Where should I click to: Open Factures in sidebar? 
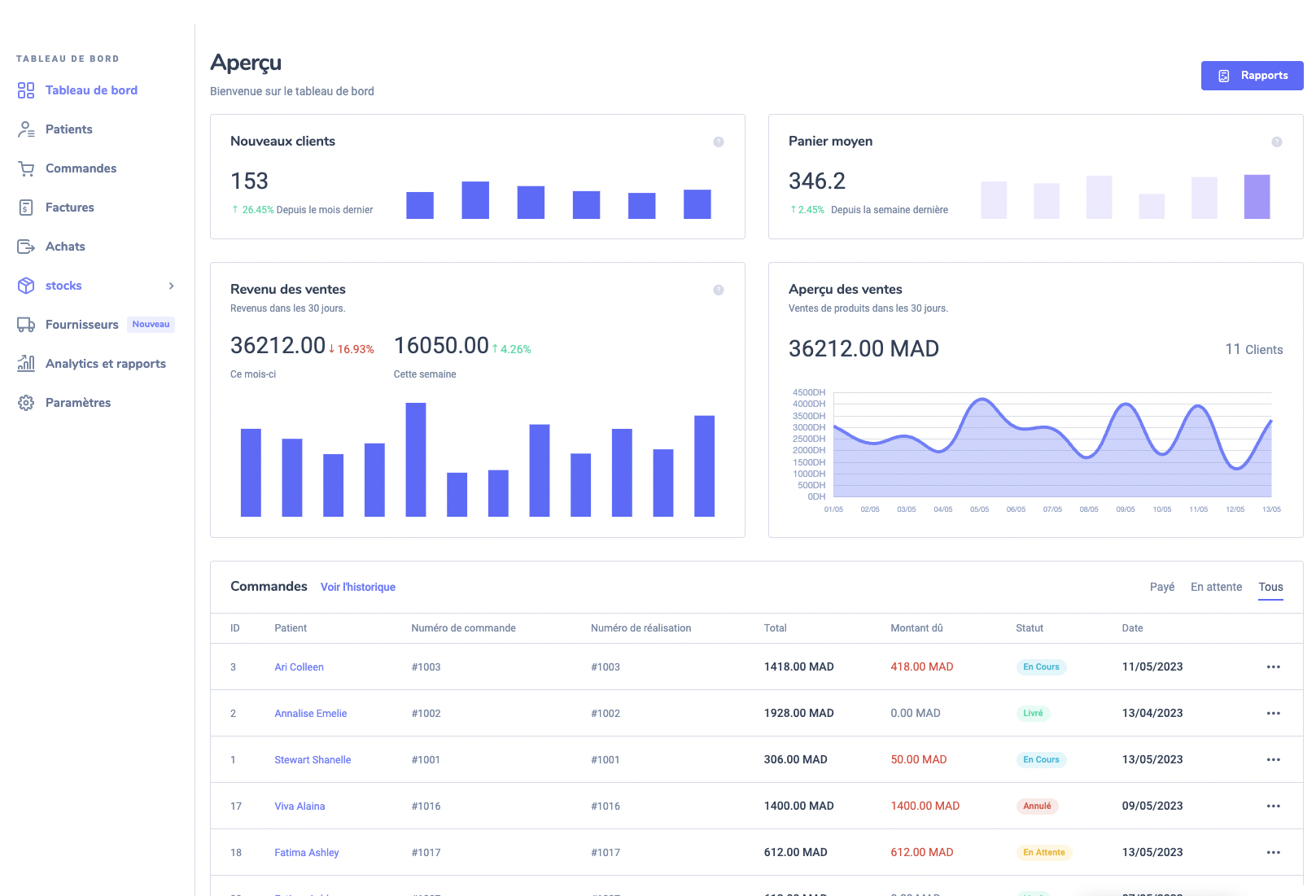click(x=70, y=208)
